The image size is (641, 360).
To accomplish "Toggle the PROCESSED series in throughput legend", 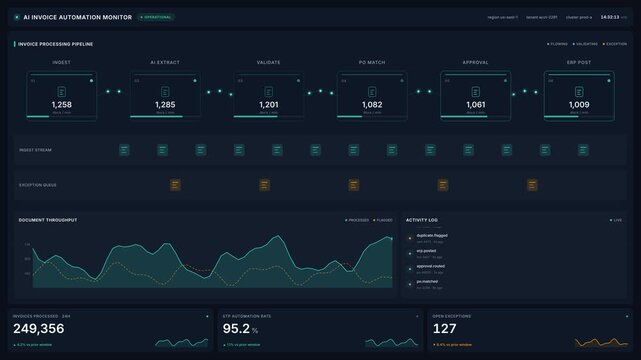I will coord(357,220).
